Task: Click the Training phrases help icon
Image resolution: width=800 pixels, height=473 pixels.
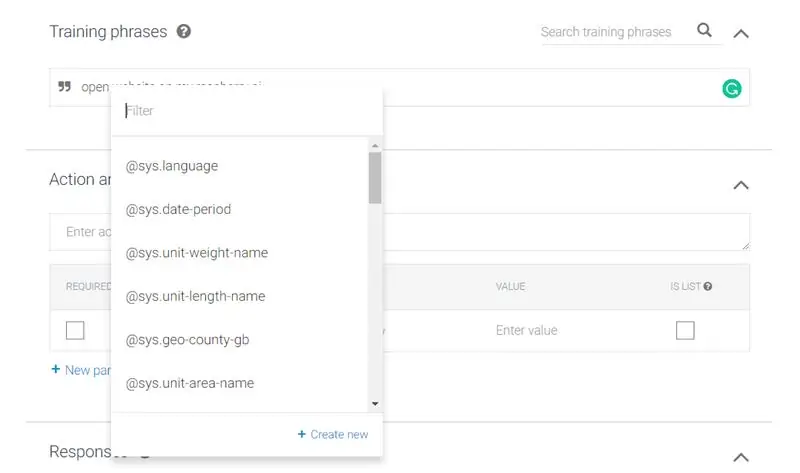Action: pos(184,32)
